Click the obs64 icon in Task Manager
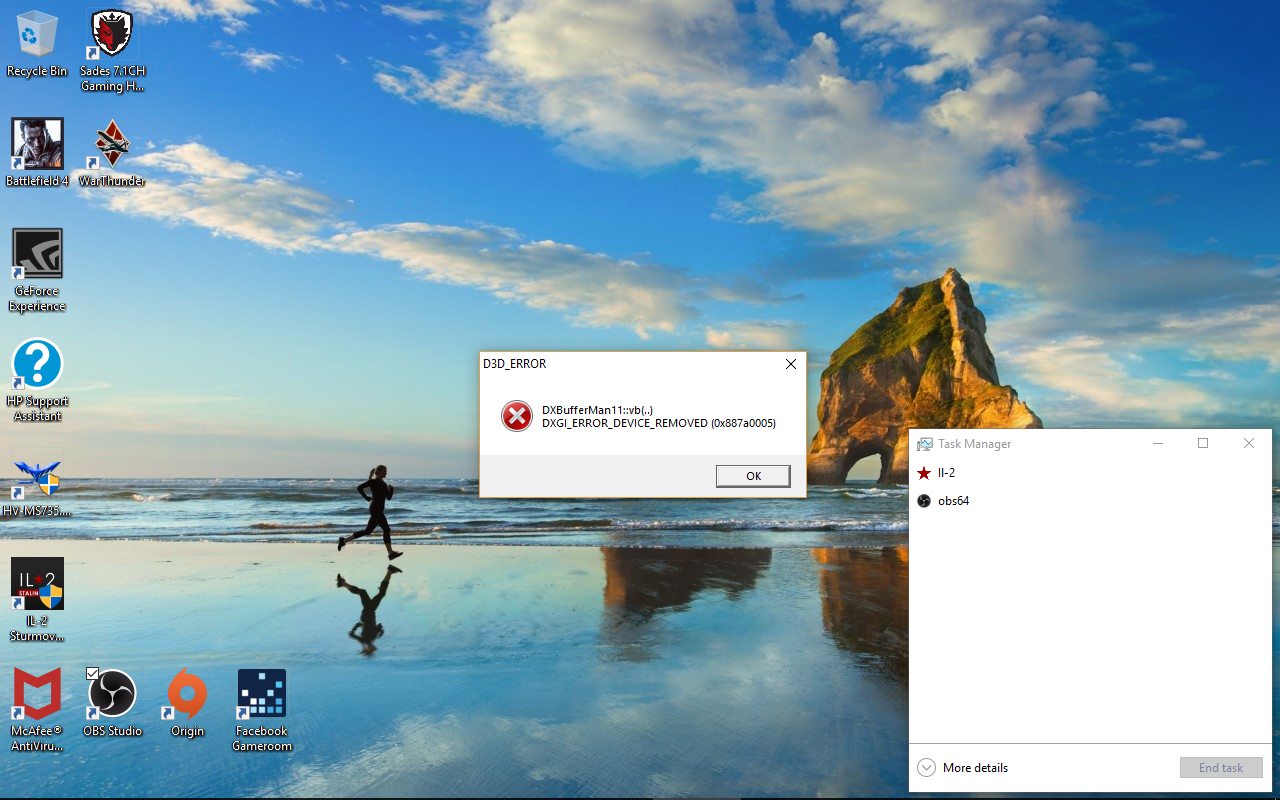 tap(924, 501)
